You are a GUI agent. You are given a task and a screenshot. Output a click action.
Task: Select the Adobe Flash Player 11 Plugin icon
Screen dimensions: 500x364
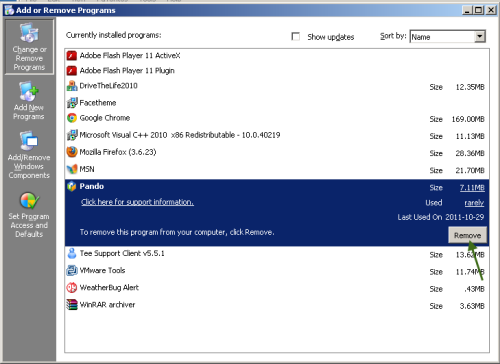(x=72, y=71)
